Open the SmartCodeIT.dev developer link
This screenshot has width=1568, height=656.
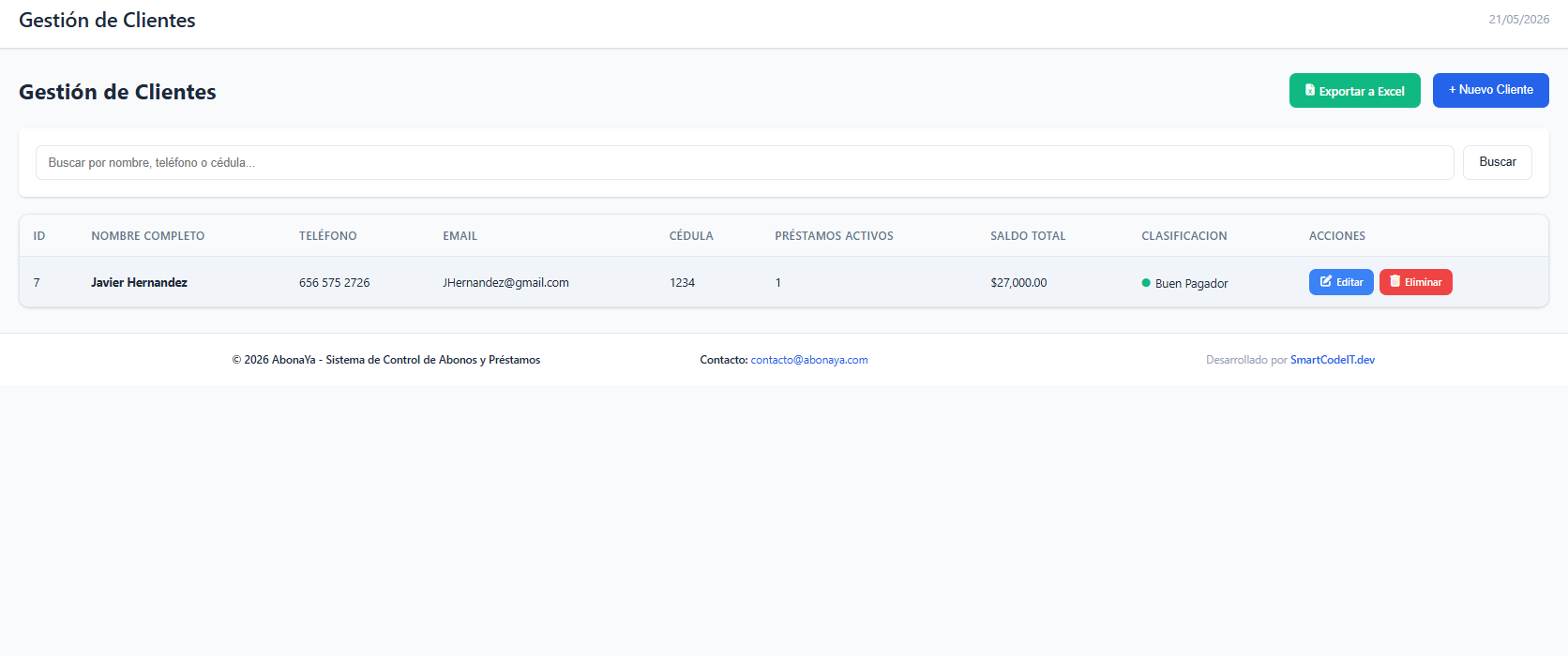coord(1333,360)
